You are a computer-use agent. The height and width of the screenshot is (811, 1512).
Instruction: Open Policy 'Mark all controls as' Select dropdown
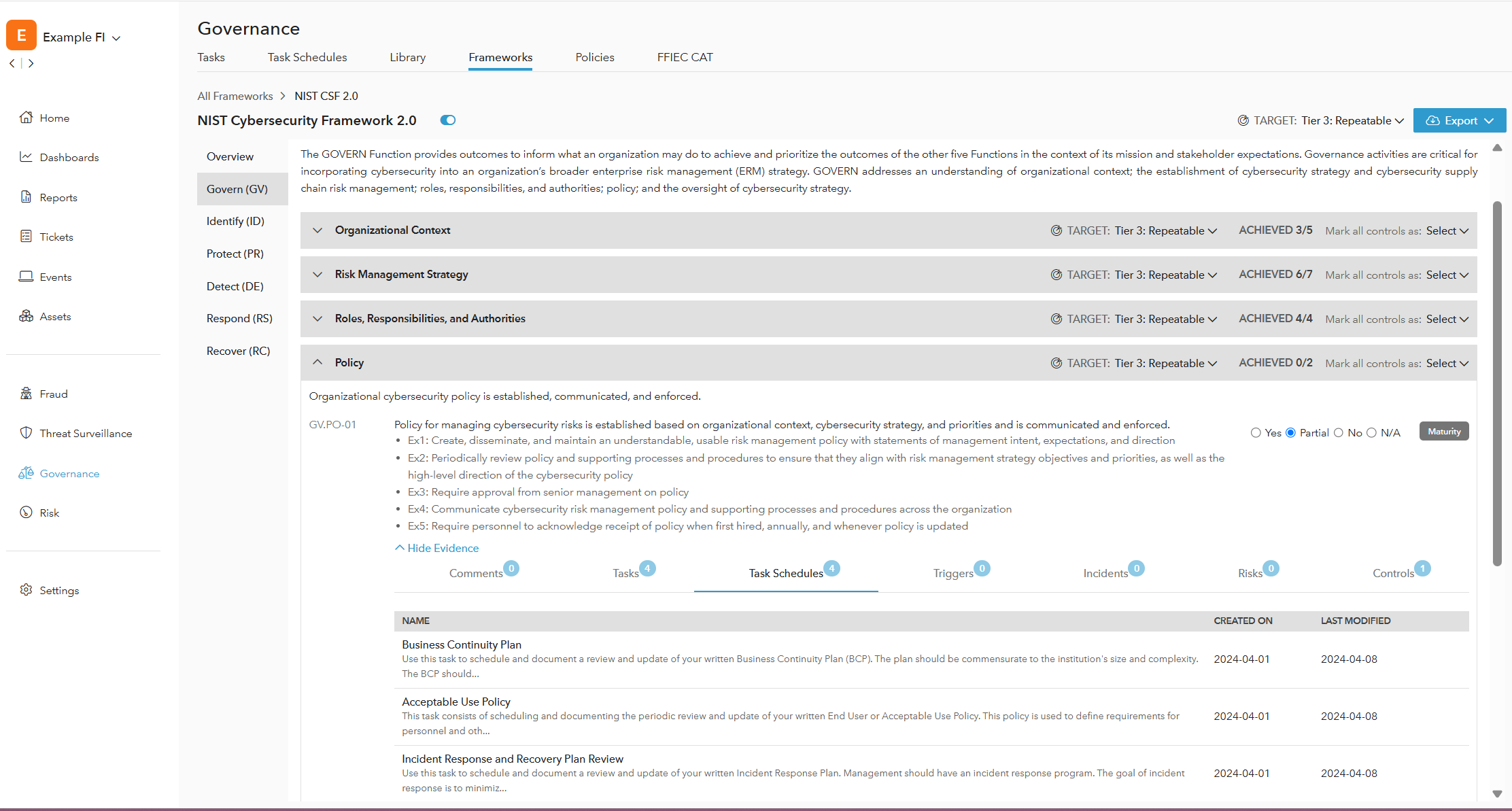coord(1447,364)
